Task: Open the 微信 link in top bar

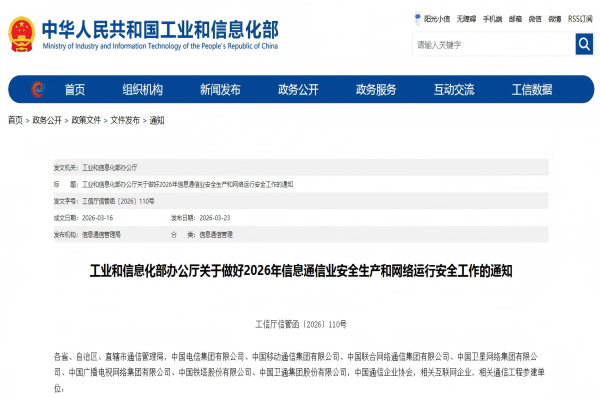Action: [x=535, y=18]
